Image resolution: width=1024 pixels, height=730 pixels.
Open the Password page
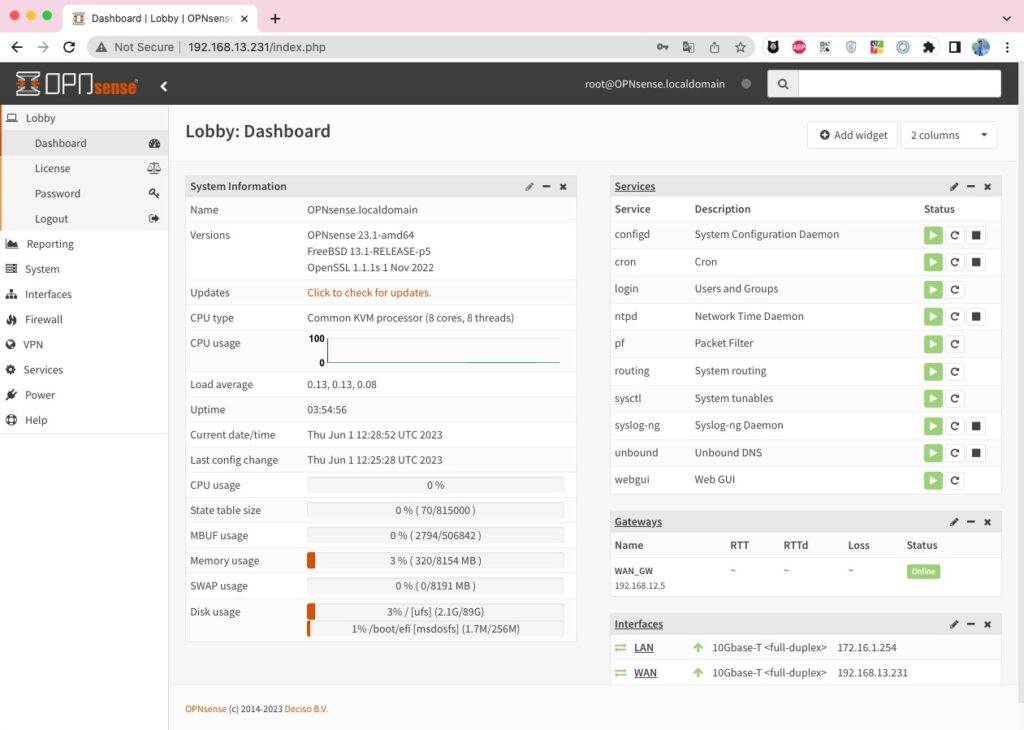click(84, 194)
